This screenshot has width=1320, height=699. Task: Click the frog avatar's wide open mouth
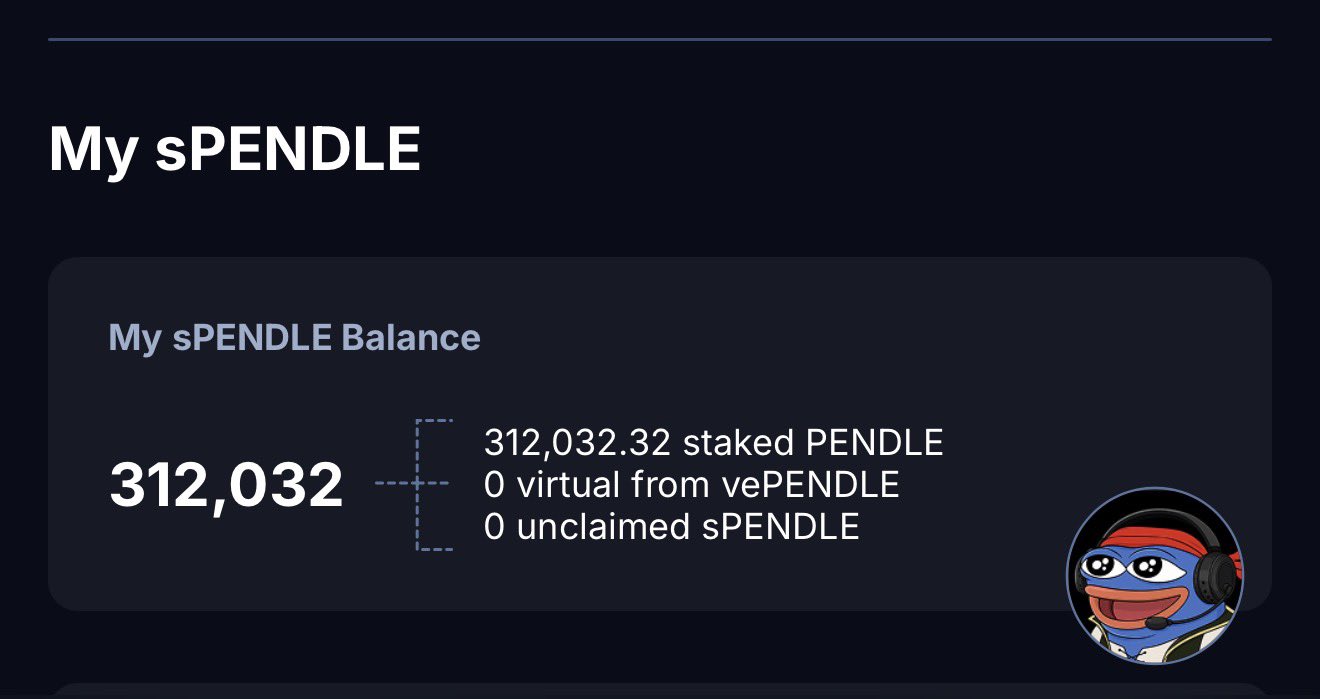pos(1123,604)
